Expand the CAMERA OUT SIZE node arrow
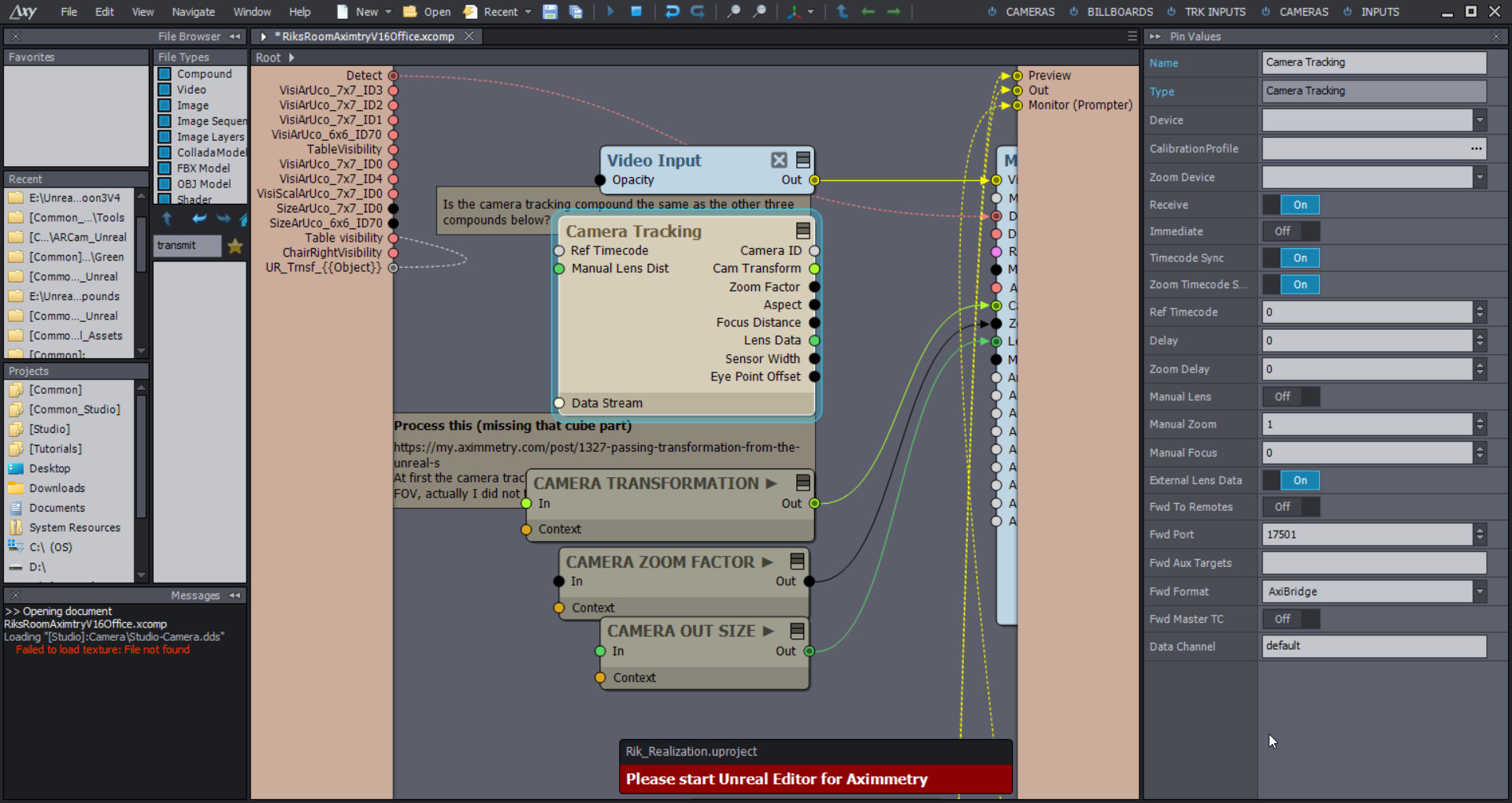 point(769,631)
